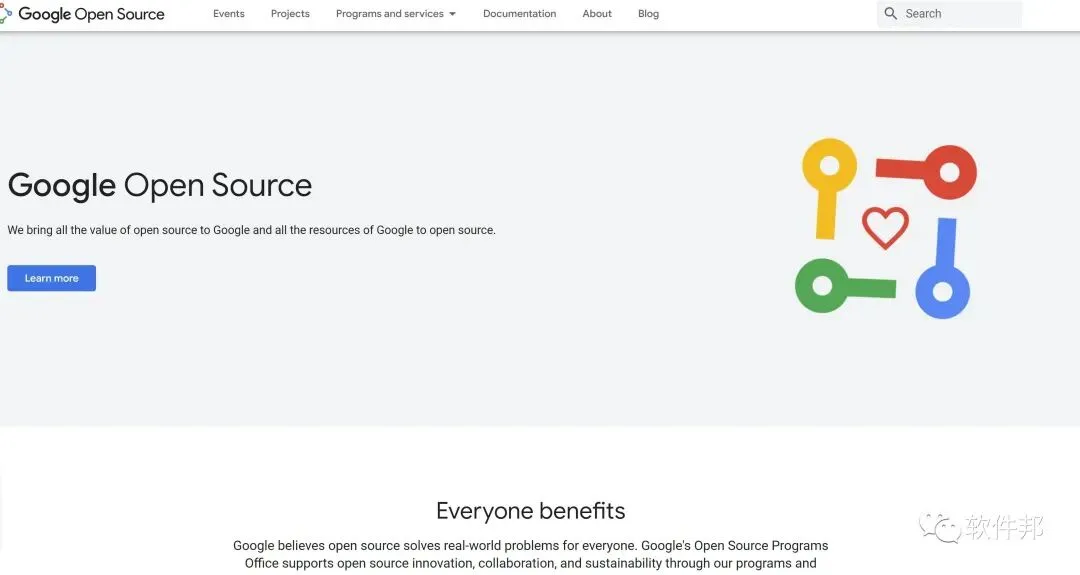Viewport: 1080px width, 575px height.
Task: Click into the Search input field
Action: [x=950, y=14]
